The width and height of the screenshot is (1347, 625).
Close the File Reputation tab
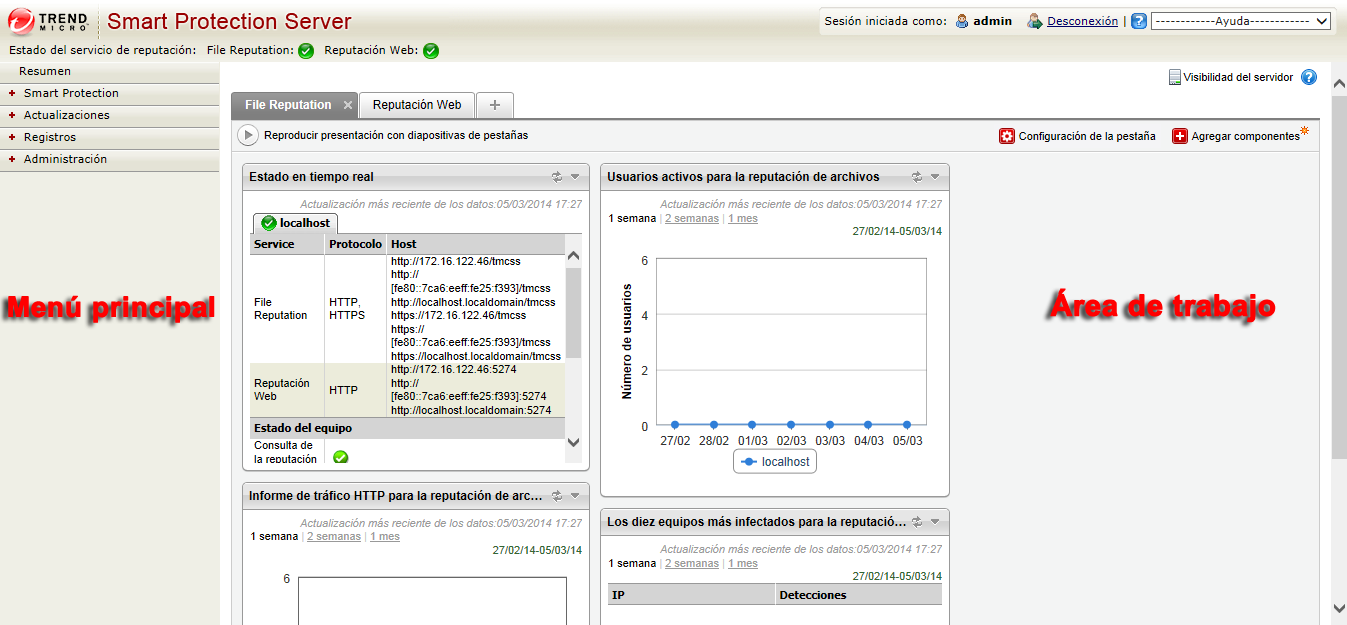[348, 105]
